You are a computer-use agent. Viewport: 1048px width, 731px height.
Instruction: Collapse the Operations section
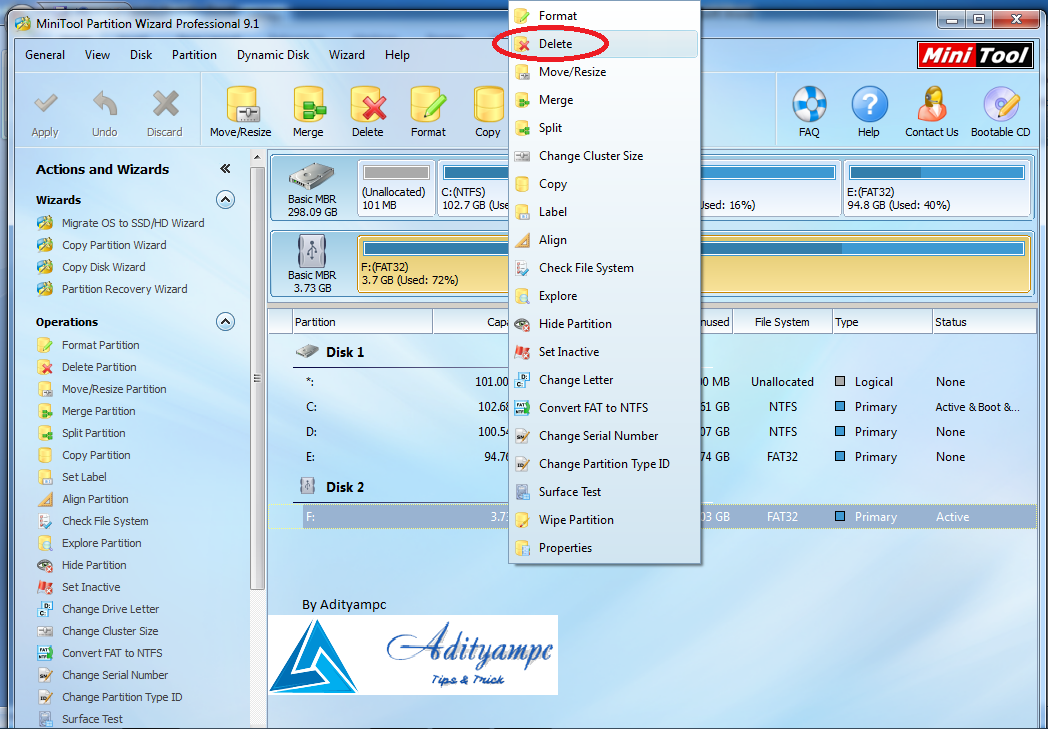coord(226,322)
